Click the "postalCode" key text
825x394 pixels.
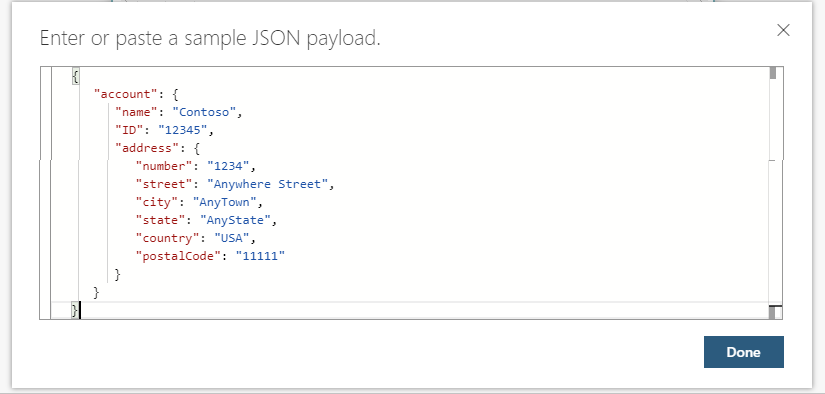[x=178, y=257]
